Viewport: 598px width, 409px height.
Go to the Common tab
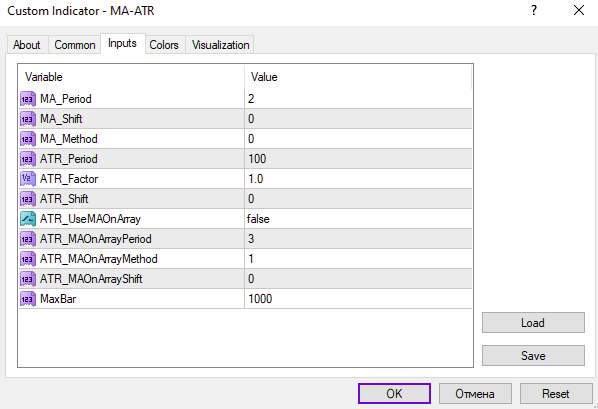(x=75, y=45)
